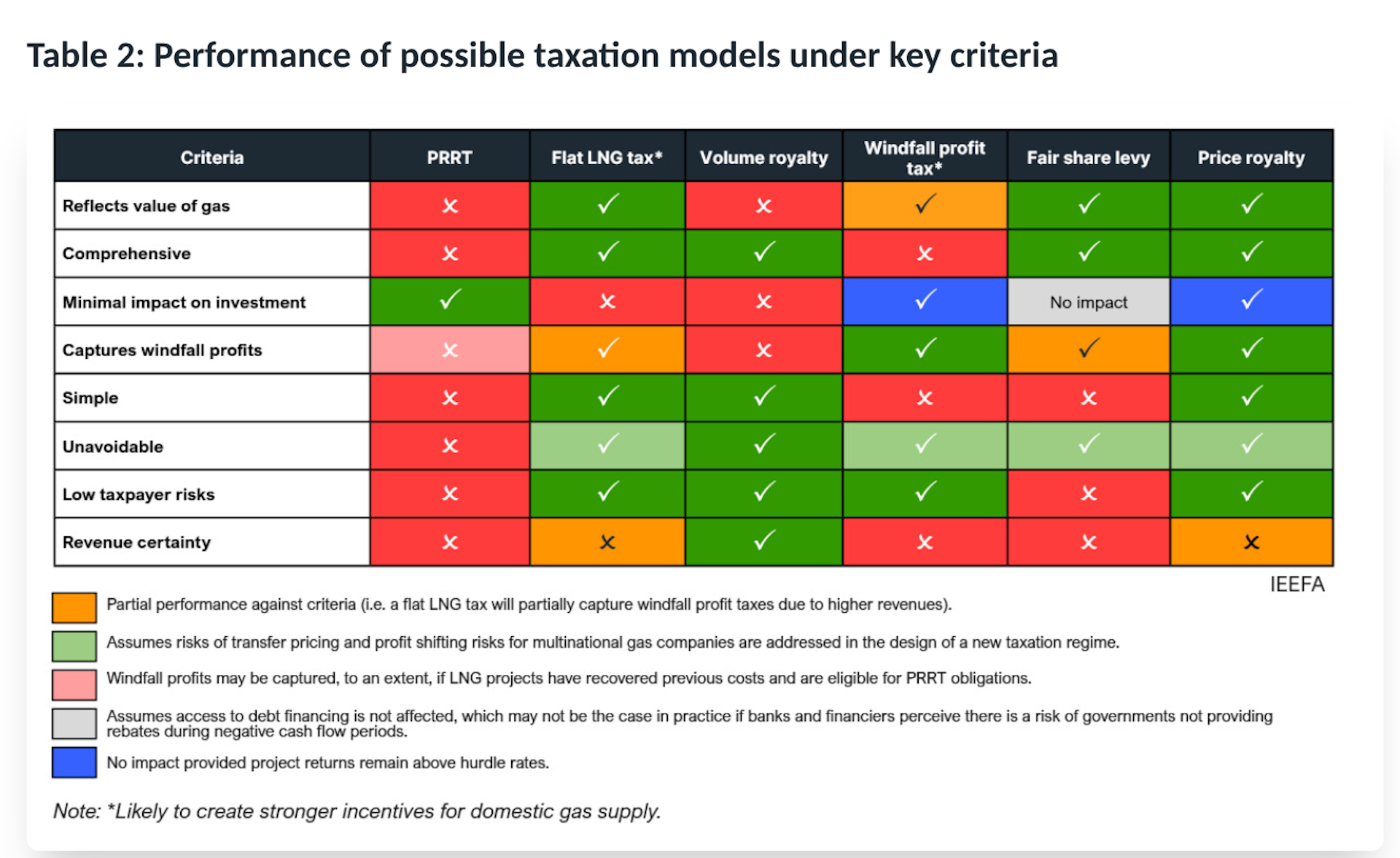This screenshot has width=1400, height=858.
Task: Click the 'Unavoidable' row label
Action: tap(113, 447)
